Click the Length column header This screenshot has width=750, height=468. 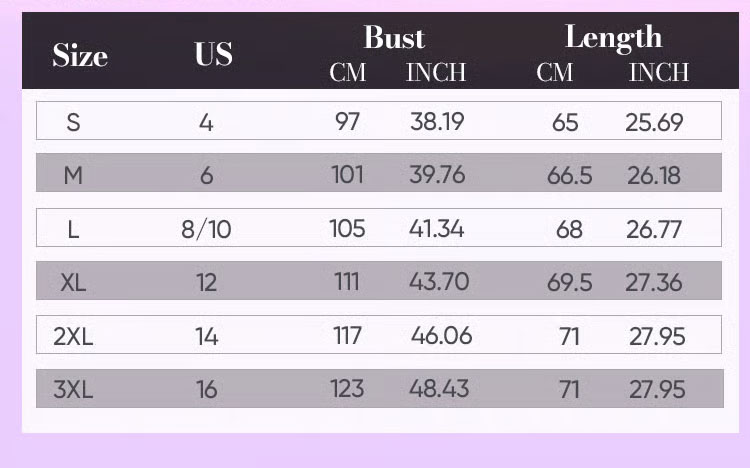pos(613,37)
